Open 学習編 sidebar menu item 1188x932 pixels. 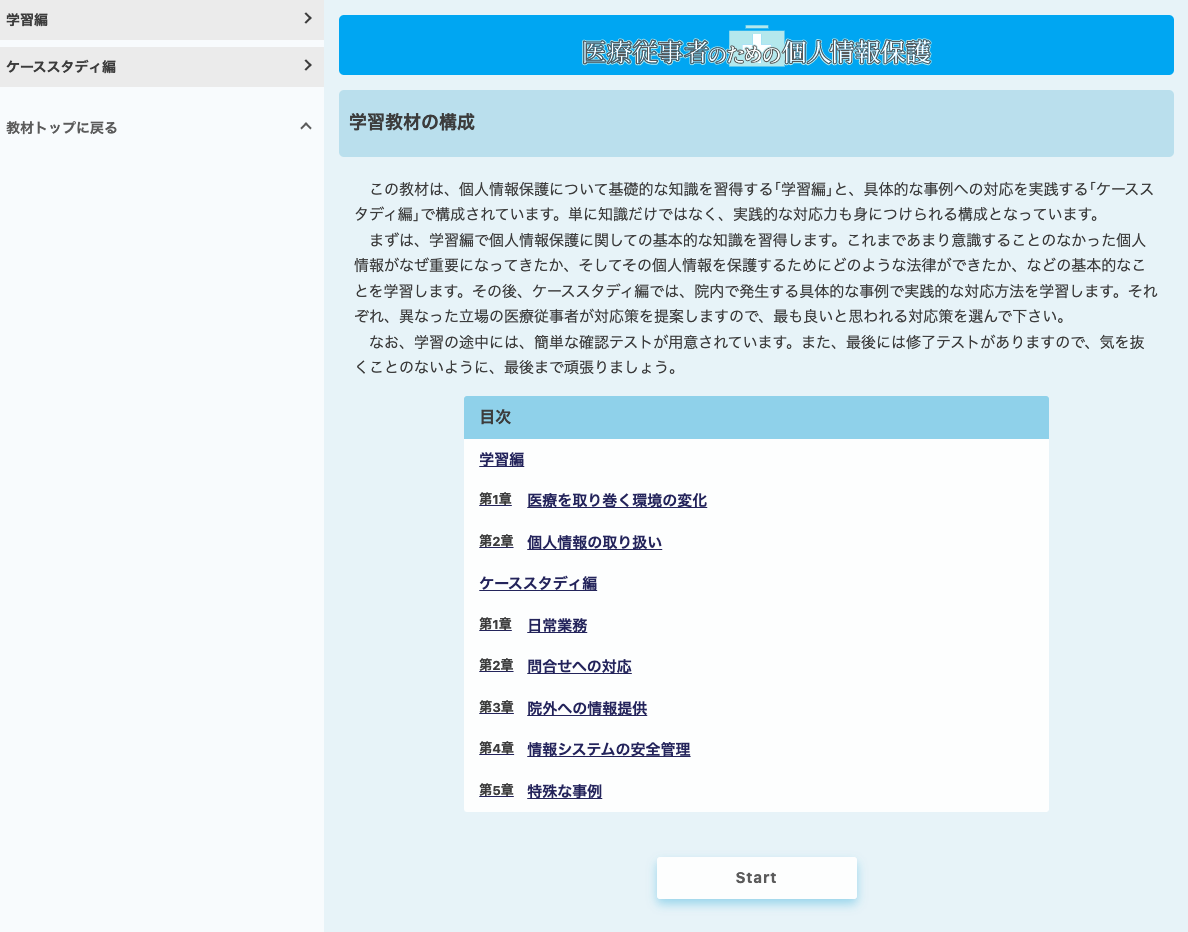[161, 20]
